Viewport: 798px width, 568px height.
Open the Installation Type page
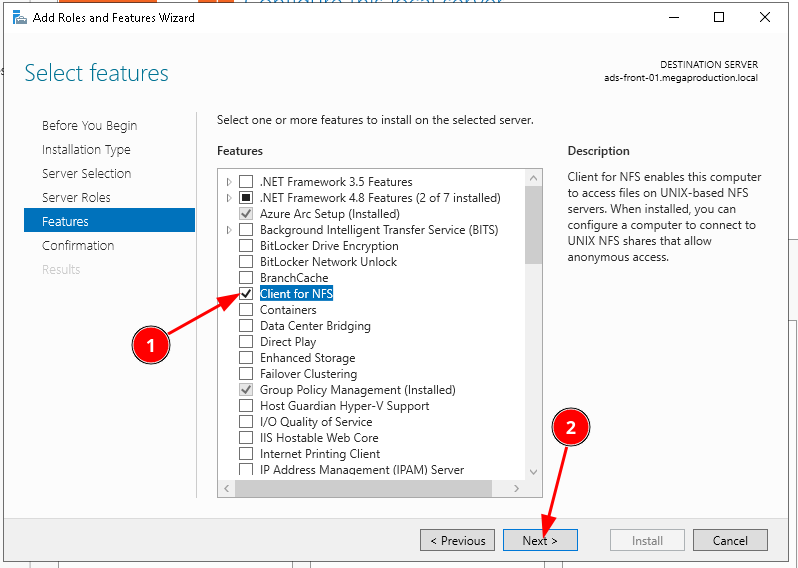coord(86,150)
